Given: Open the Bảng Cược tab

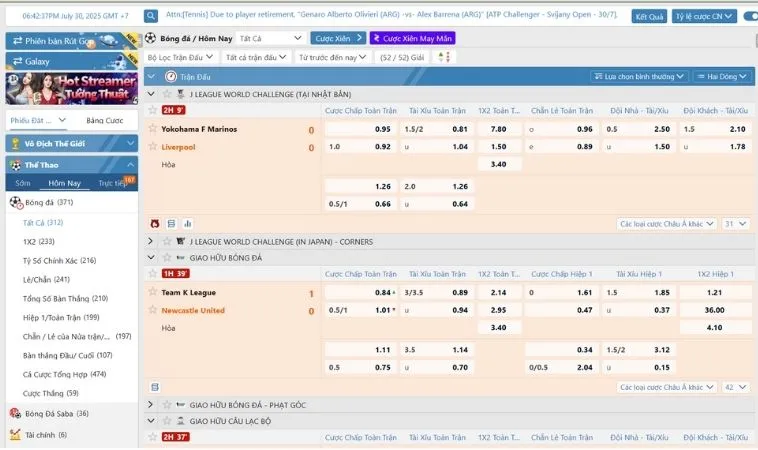Looking at the screenshot, I should pos(104,120).
